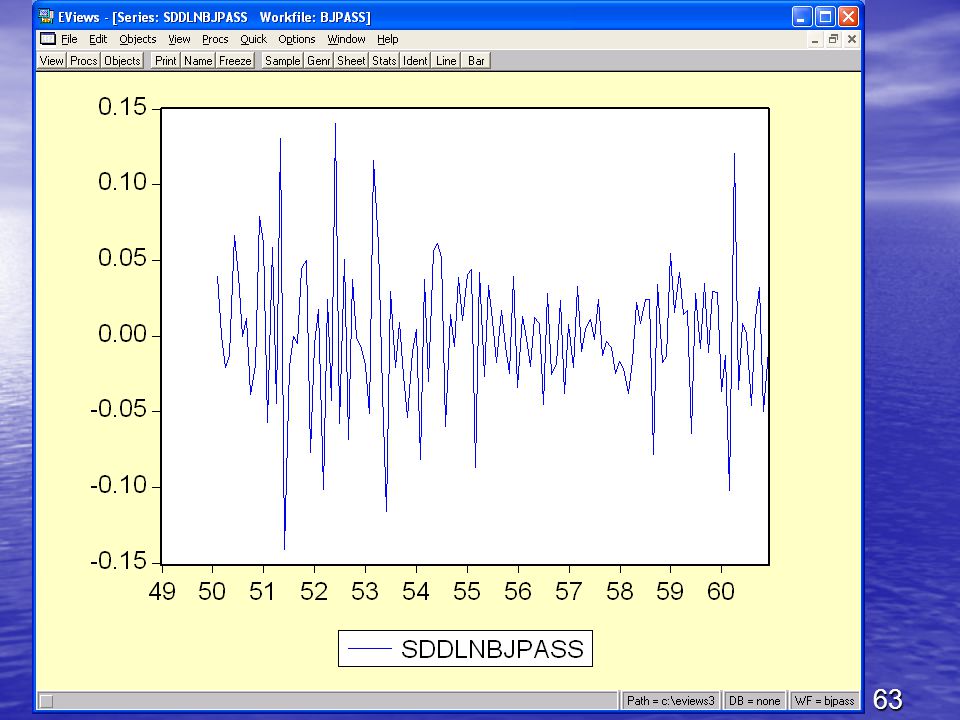Click the Path = c:\eviews3 status entry
This screenshot has width=960, height=720.
[x=670, y=700]
